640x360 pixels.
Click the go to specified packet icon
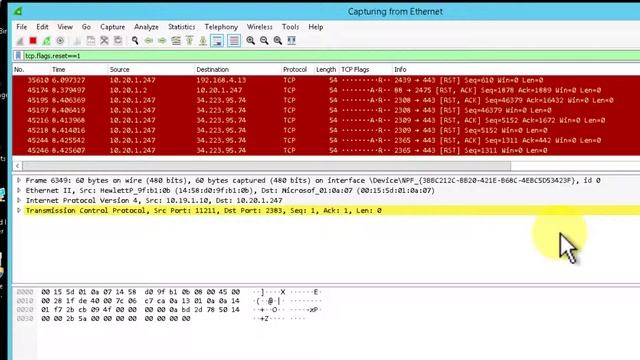click(176, 40)
